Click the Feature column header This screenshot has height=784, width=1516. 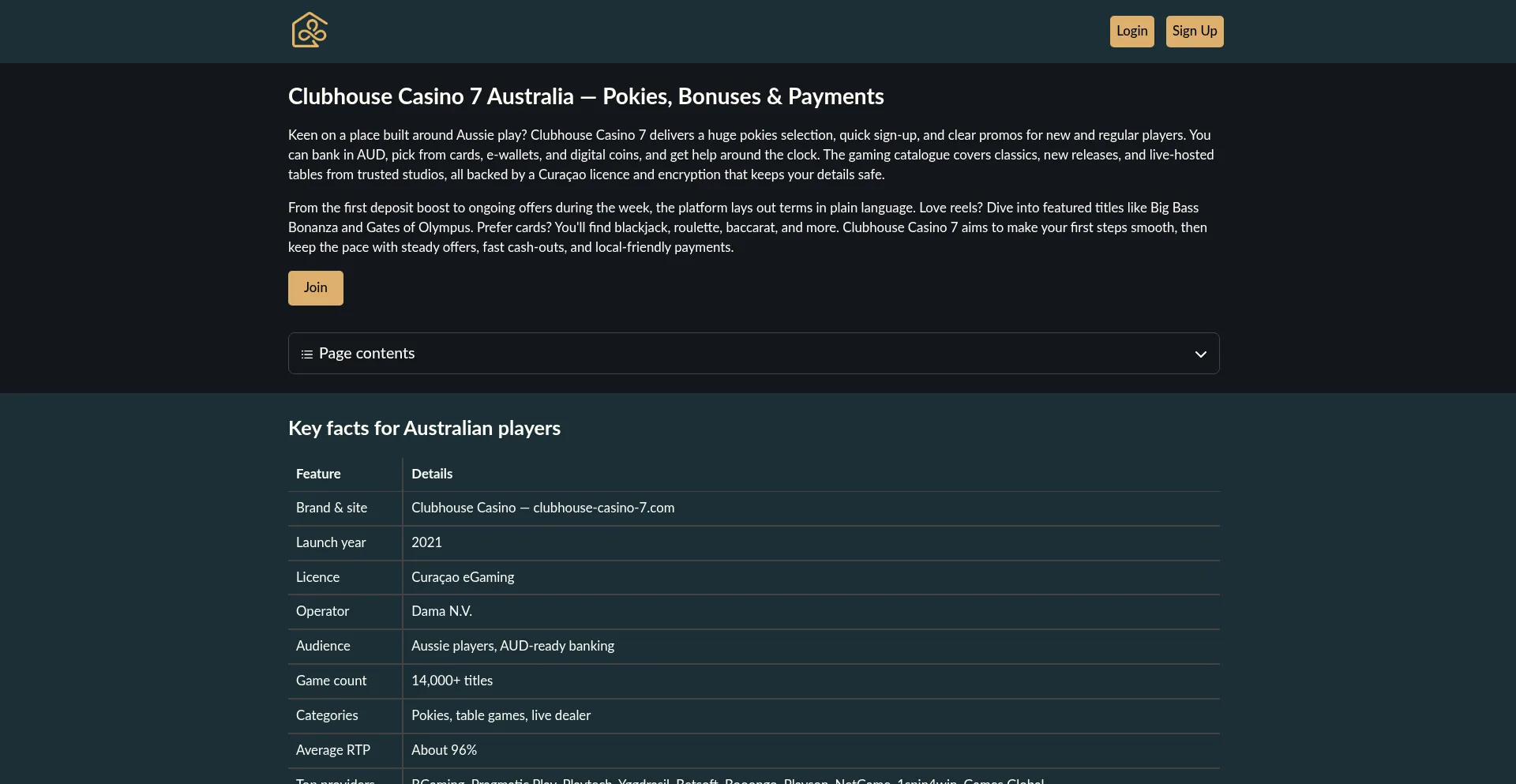pos(318,474)
